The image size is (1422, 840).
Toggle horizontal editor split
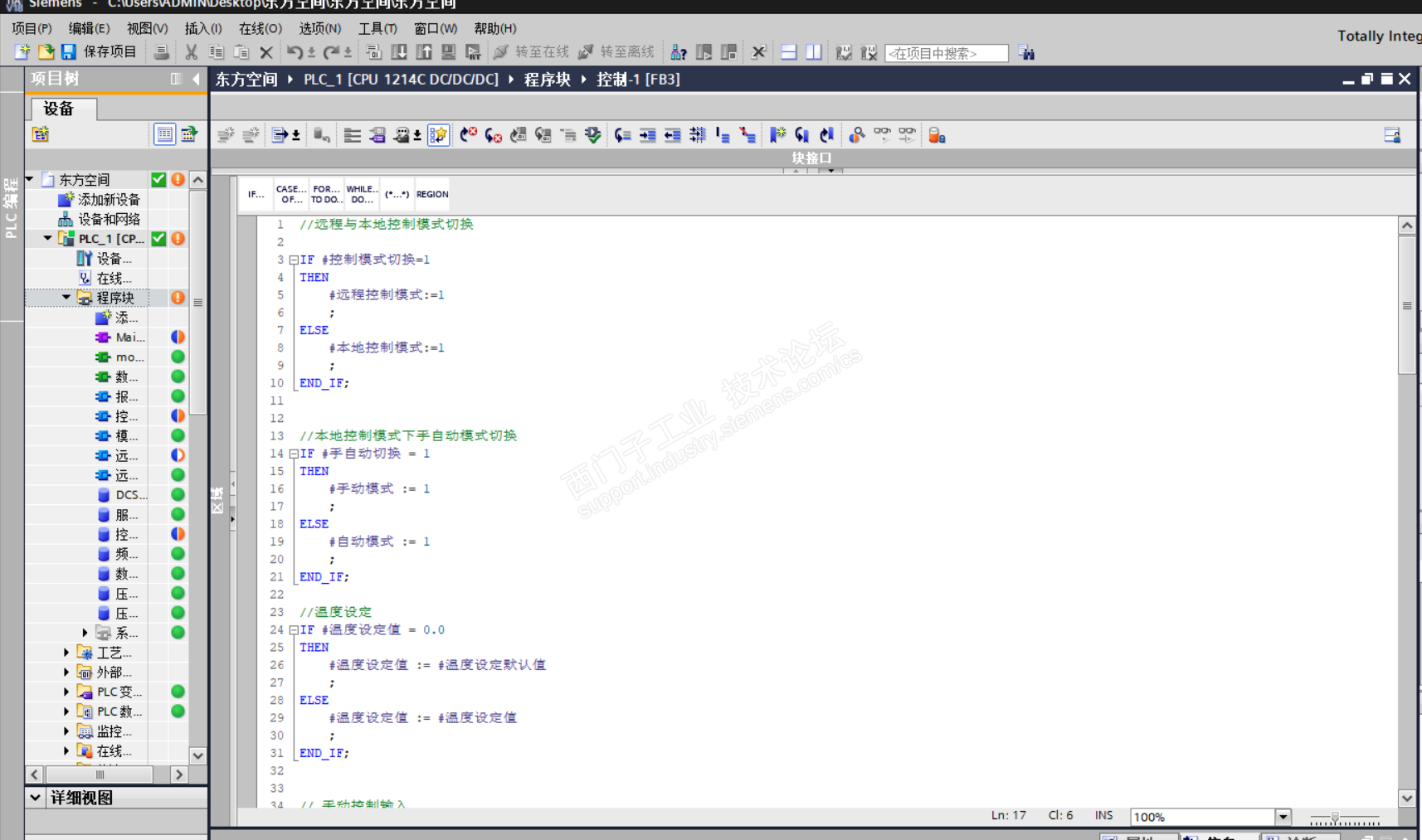coord(789,52)
